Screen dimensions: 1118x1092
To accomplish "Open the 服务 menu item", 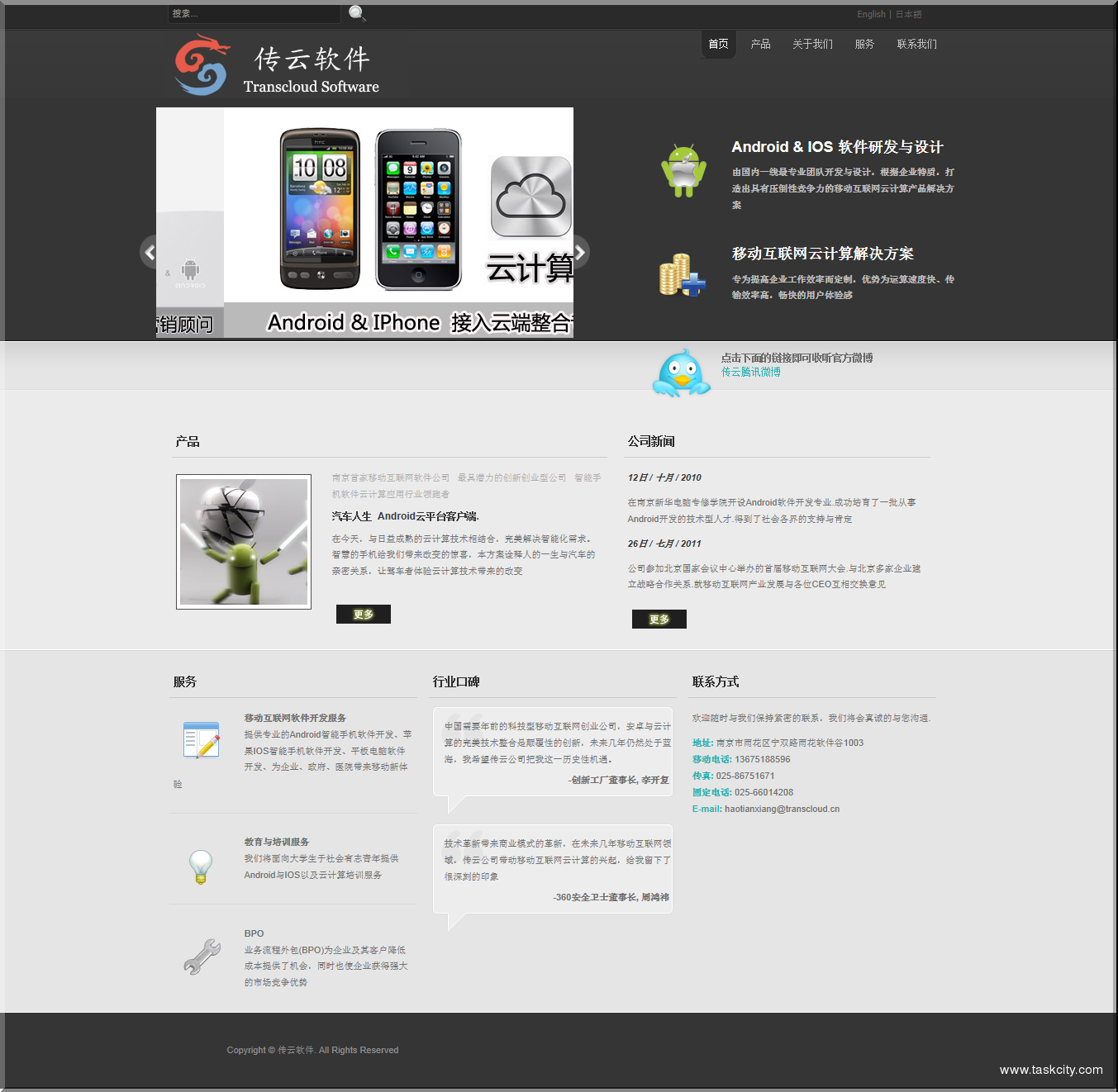I will pos(864,44).
